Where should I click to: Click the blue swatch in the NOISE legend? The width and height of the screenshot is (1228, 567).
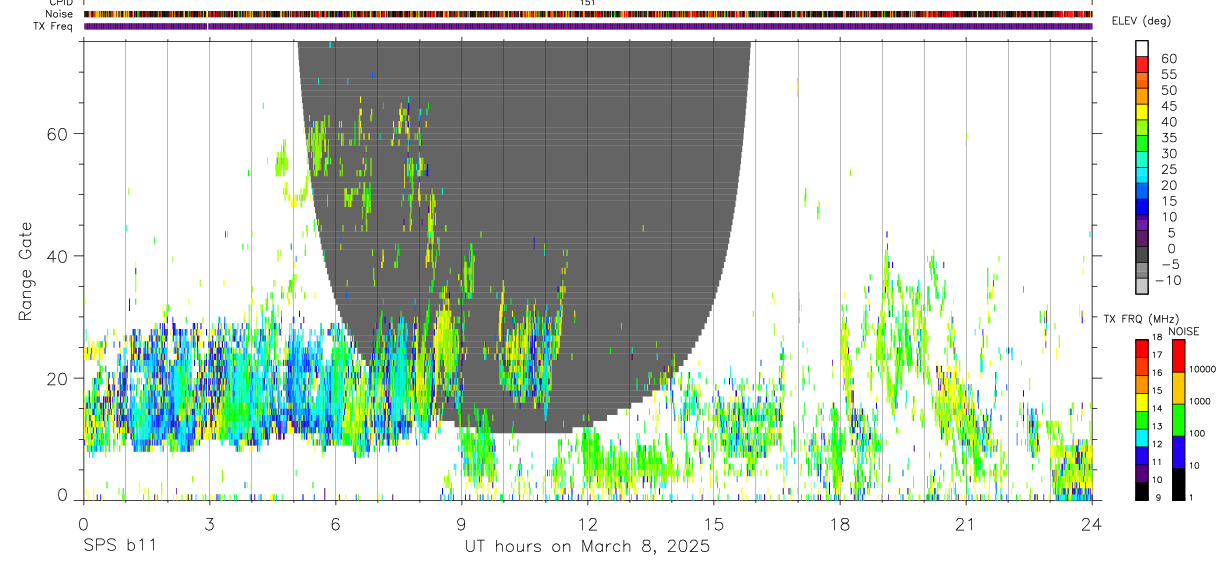[x=1178, y=452]
